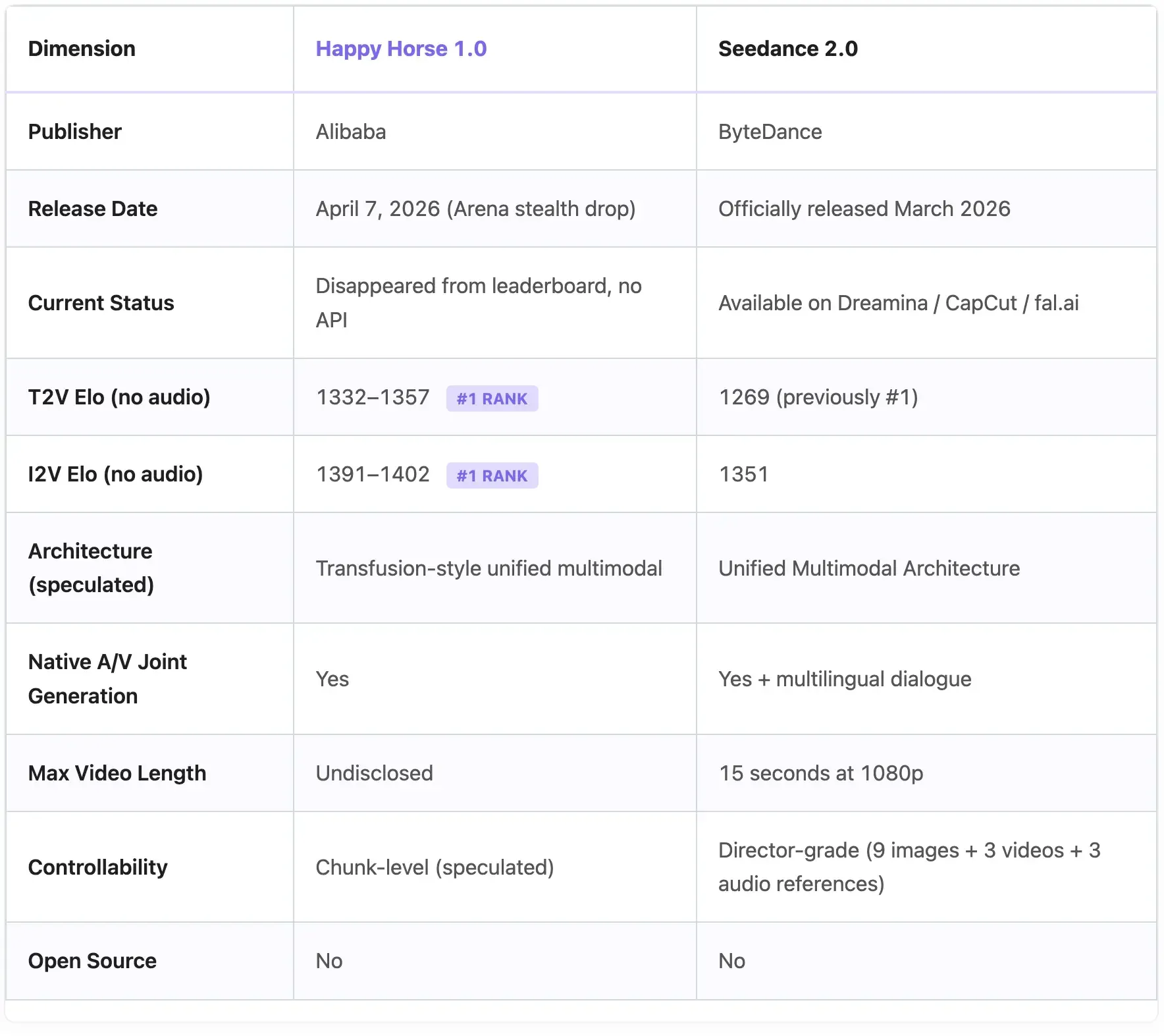
Task: Click the Dimension column header
Action: (x=82, y=49)
